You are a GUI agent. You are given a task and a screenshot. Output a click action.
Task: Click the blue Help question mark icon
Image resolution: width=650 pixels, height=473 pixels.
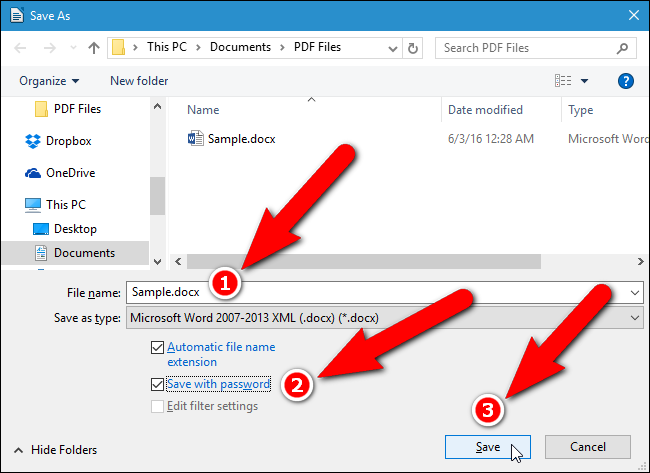point(626,81)
